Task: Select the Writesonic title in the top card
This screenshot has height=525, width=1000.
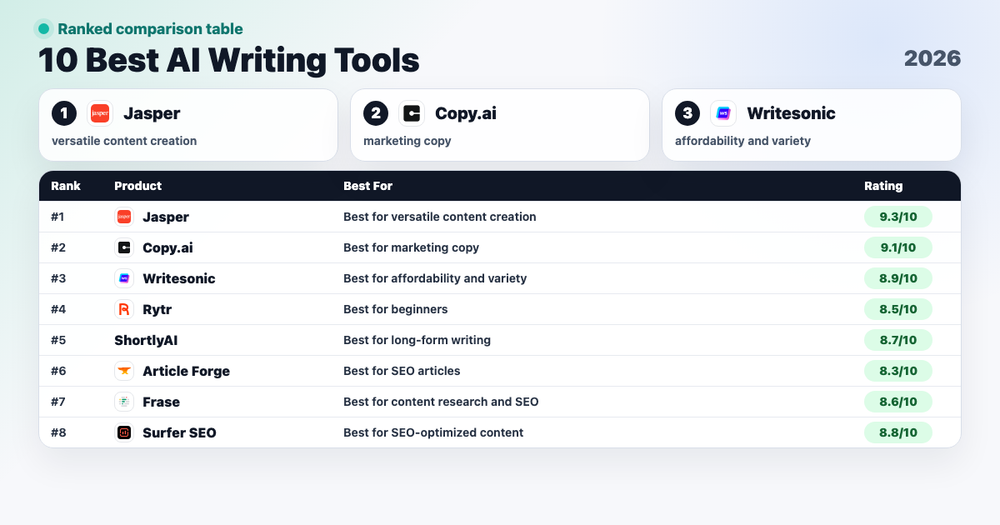Action: click(x=791, y=114)
